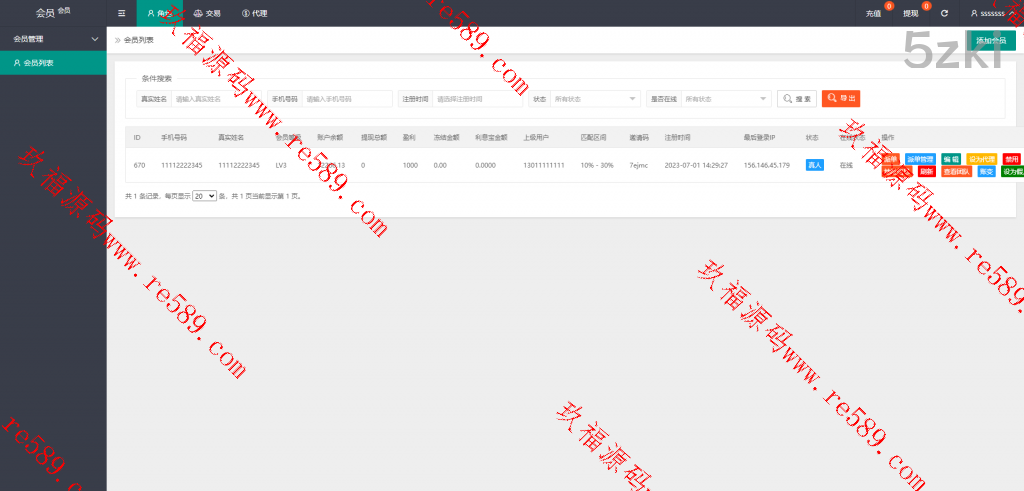The height and width of the screenshot is (491, 1024).
Task: Focus the 真实姓名 search input
Action: point(216,99)
